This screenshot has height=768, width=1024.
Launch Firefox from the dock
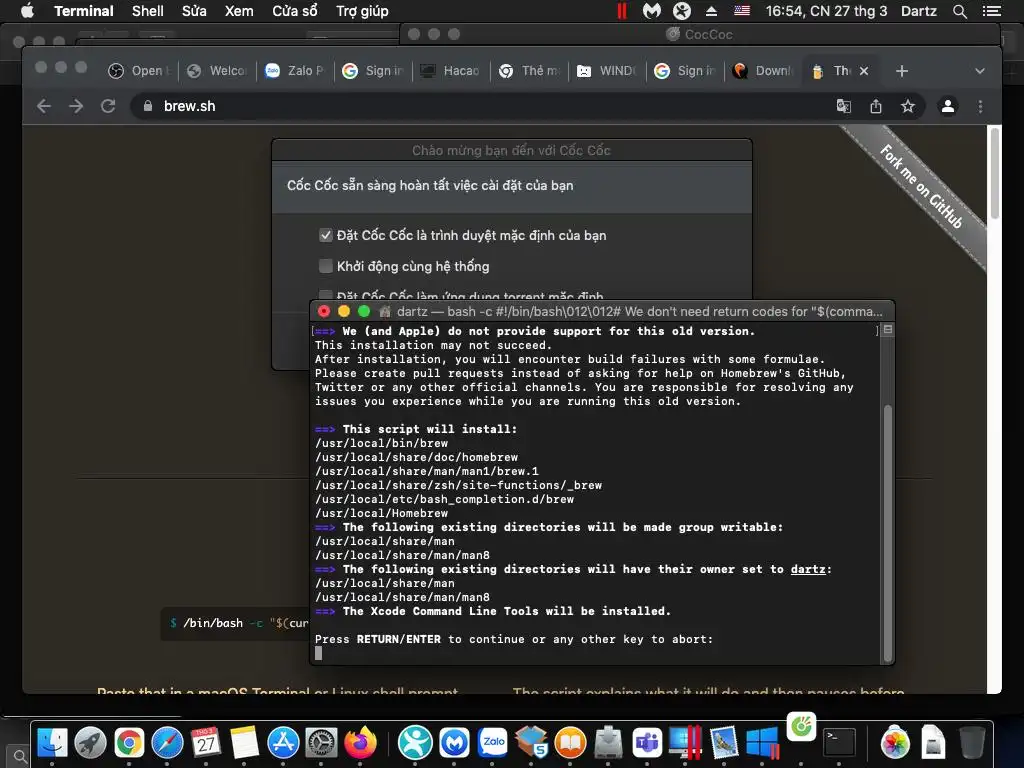(360, 743)
